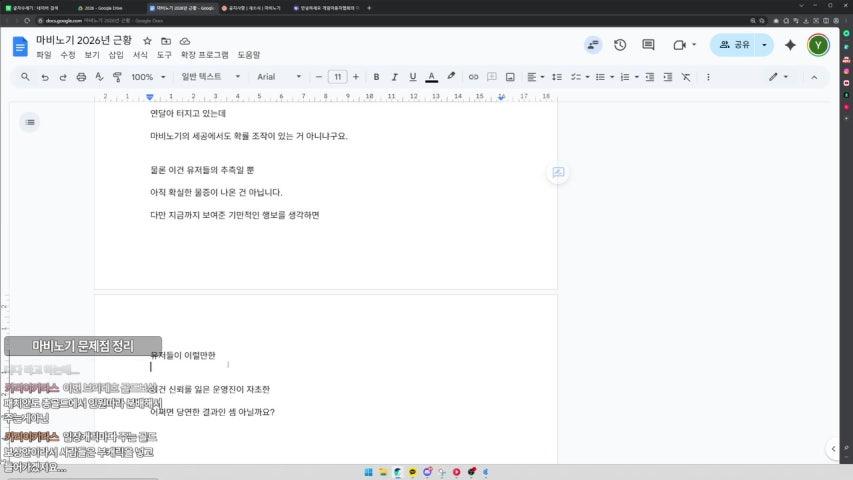This screenshot has width=853, height=480.
Task: Open the zoom 100% dropdown
Action: coord(148,77)
